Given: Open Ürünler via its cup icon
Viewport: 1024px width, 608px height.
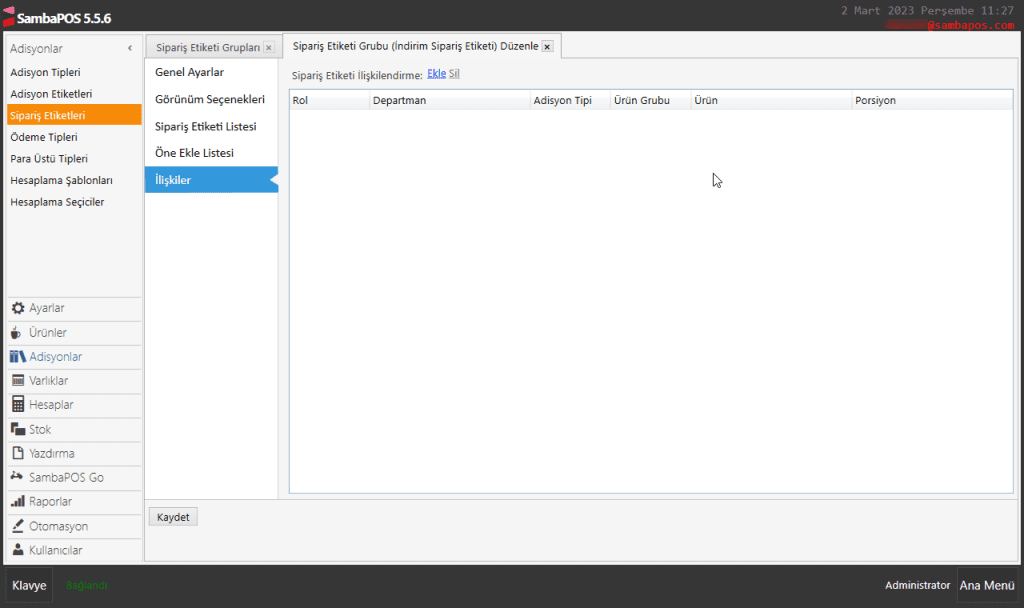Looking at the screenshot, I should (x=18, y=333).
